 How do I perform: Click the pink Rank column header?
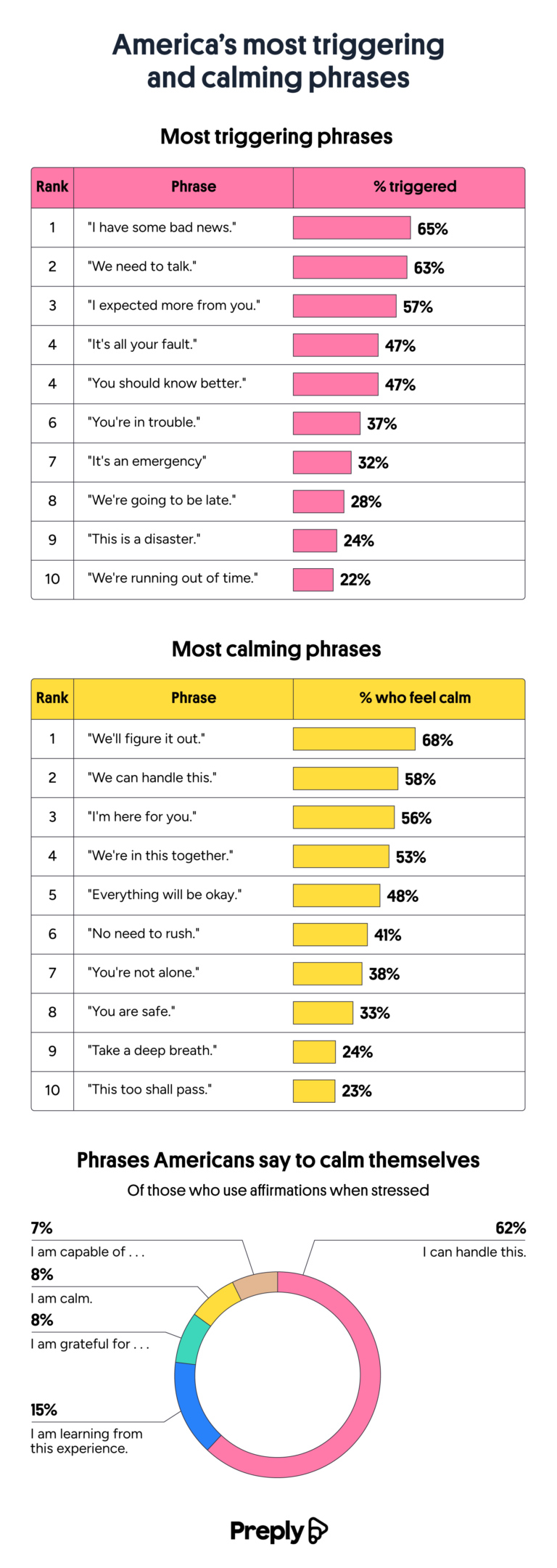(52, 187)
